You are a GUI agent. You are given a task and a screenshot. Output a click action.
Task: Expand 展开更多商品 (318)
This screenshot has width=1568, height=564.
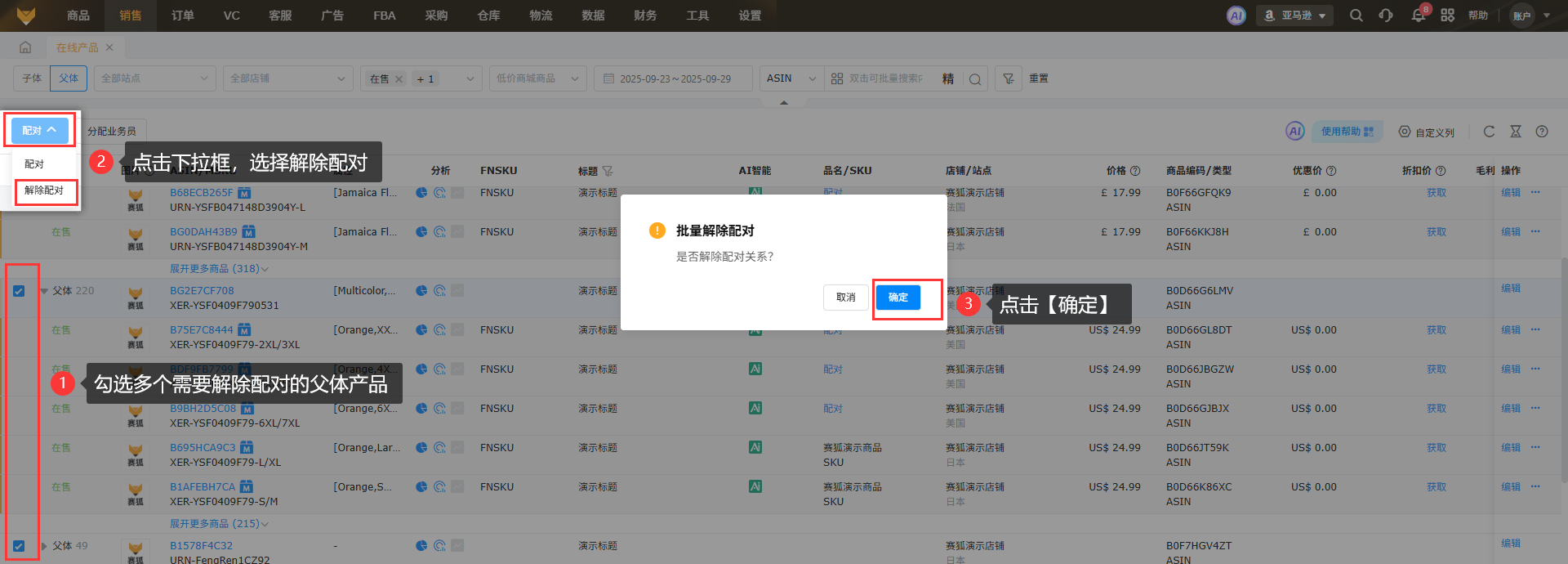coord(219,269)
